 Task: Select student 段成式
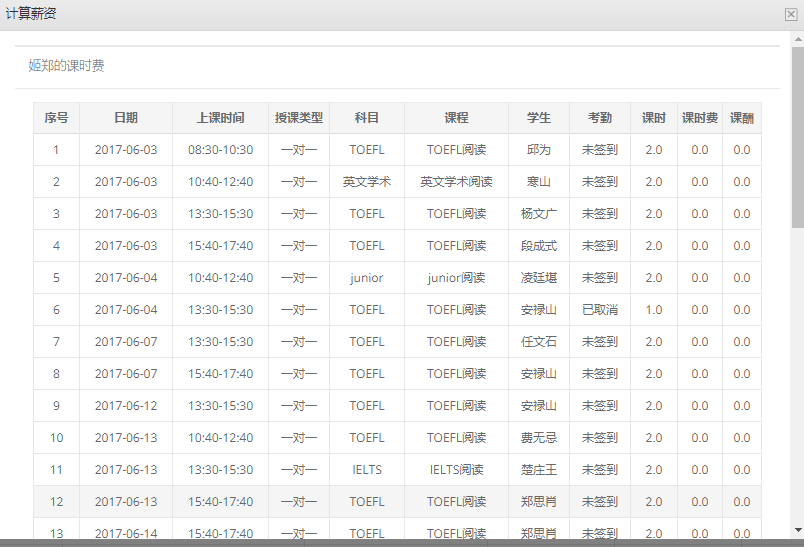click(539, 246)
